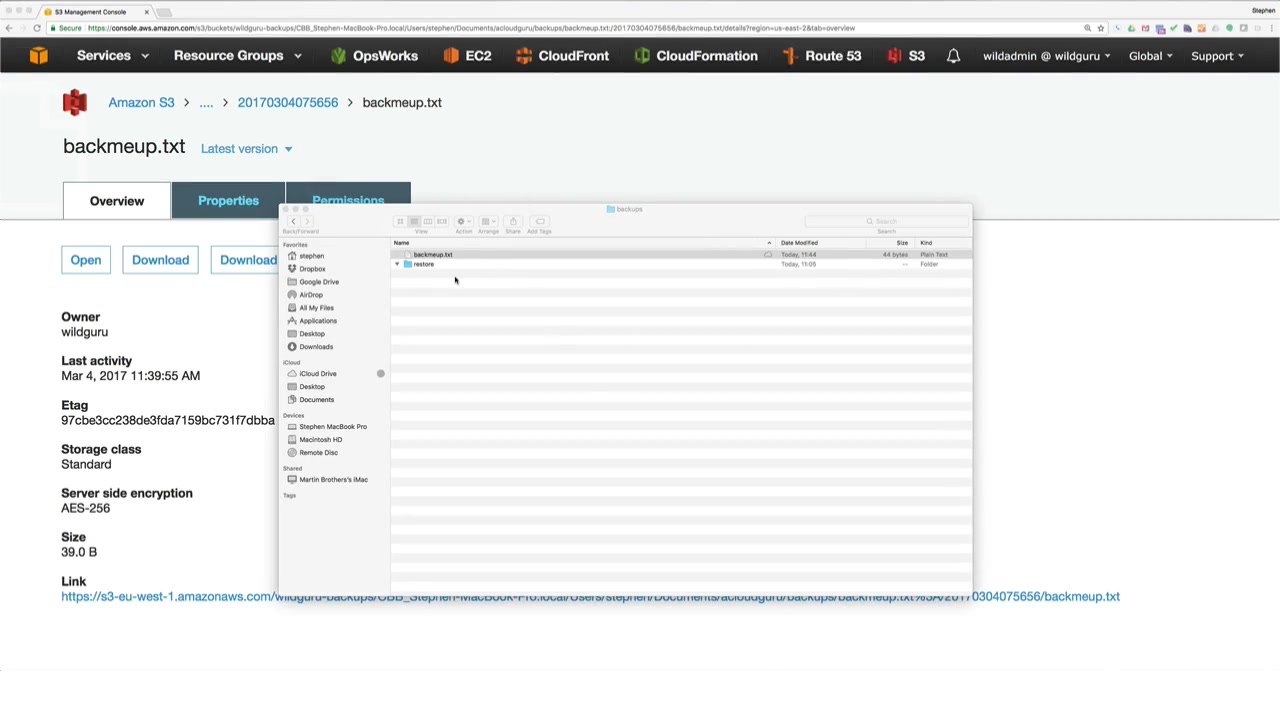Click the partially hidden Download as button
Viewport: 1280px width, 720px height.
245,260
